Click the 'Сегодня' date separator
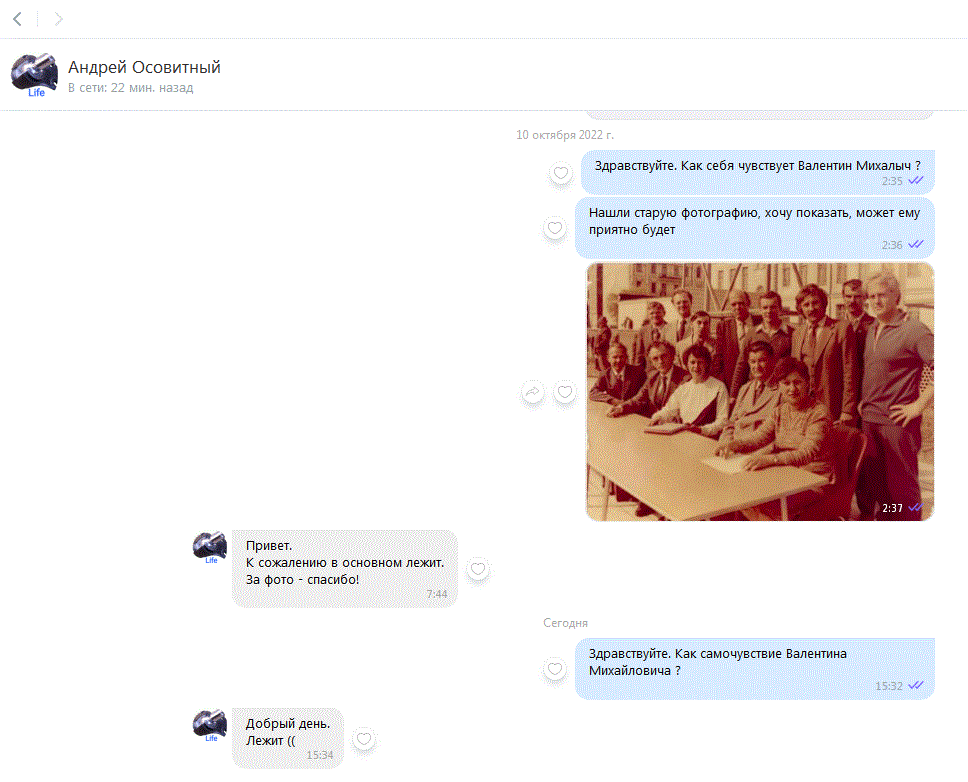This screenshot has height=782, width=968. click(x=565, y=623)
